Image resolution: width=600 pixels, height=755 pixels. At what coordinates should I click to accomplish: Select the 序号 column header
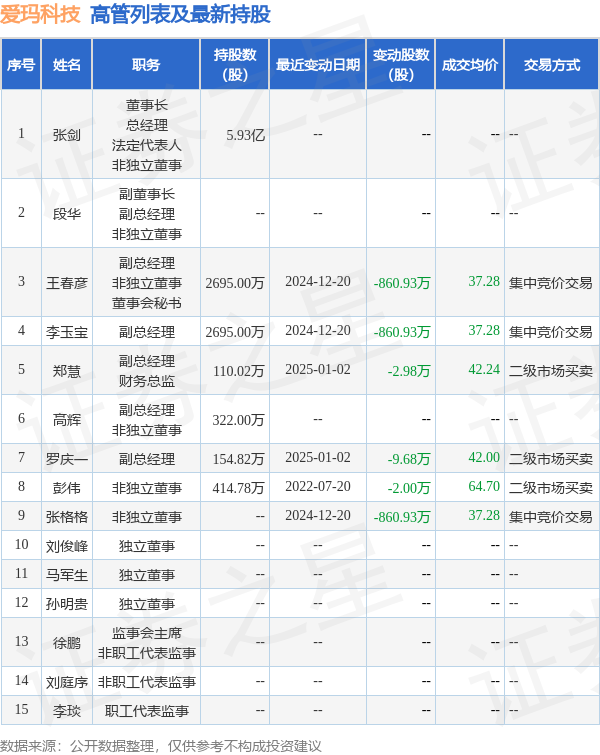tap(21, 65)
